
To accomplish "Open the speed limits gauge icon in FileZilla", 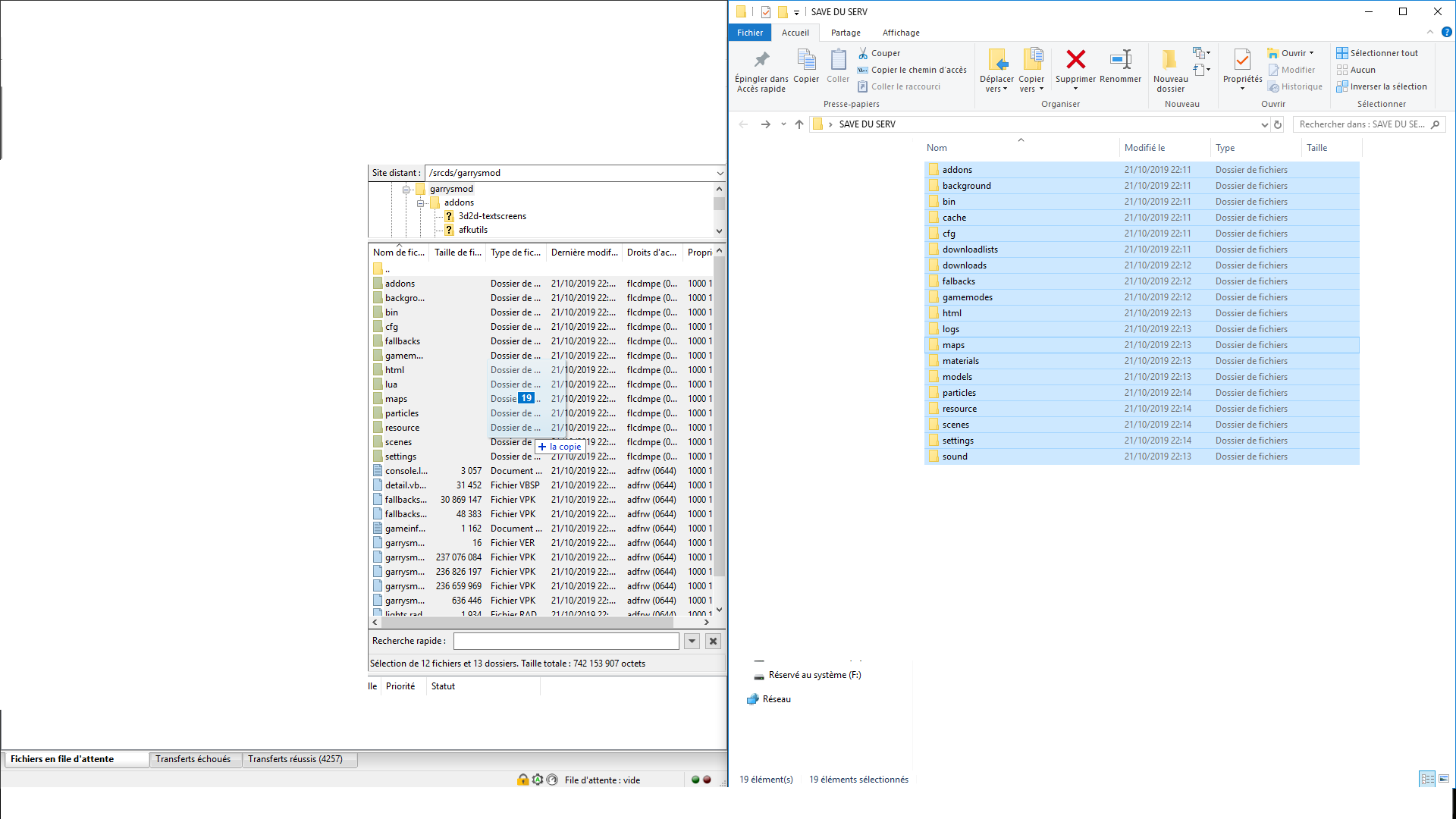I will (x=552, y=780).
